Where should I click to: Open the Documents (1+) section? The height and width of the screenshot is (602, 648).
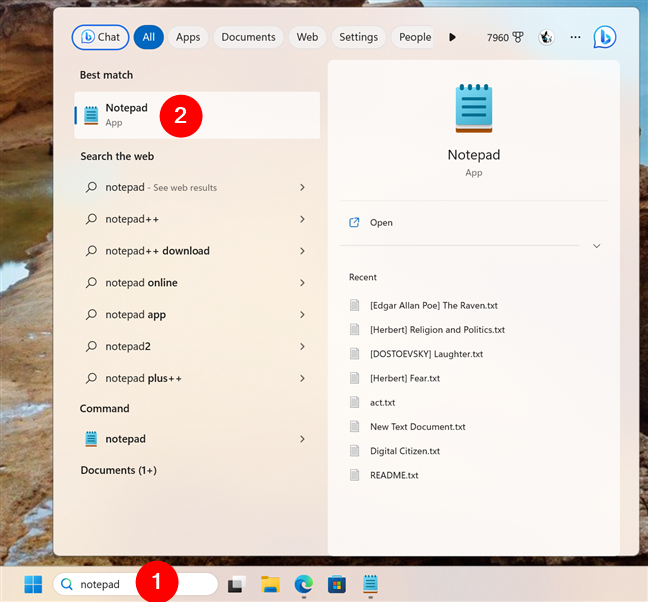click(119, 470)
